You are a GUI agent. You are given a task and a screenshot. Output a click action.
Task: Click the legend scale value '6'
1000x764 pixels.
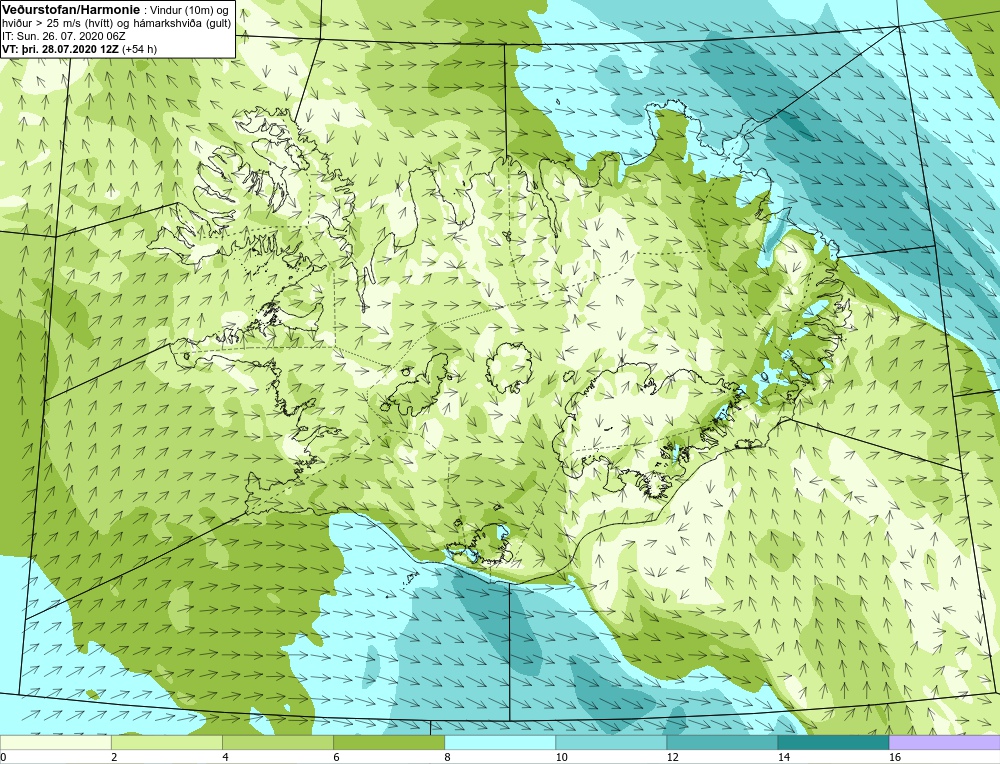click(x=336, y=757)
